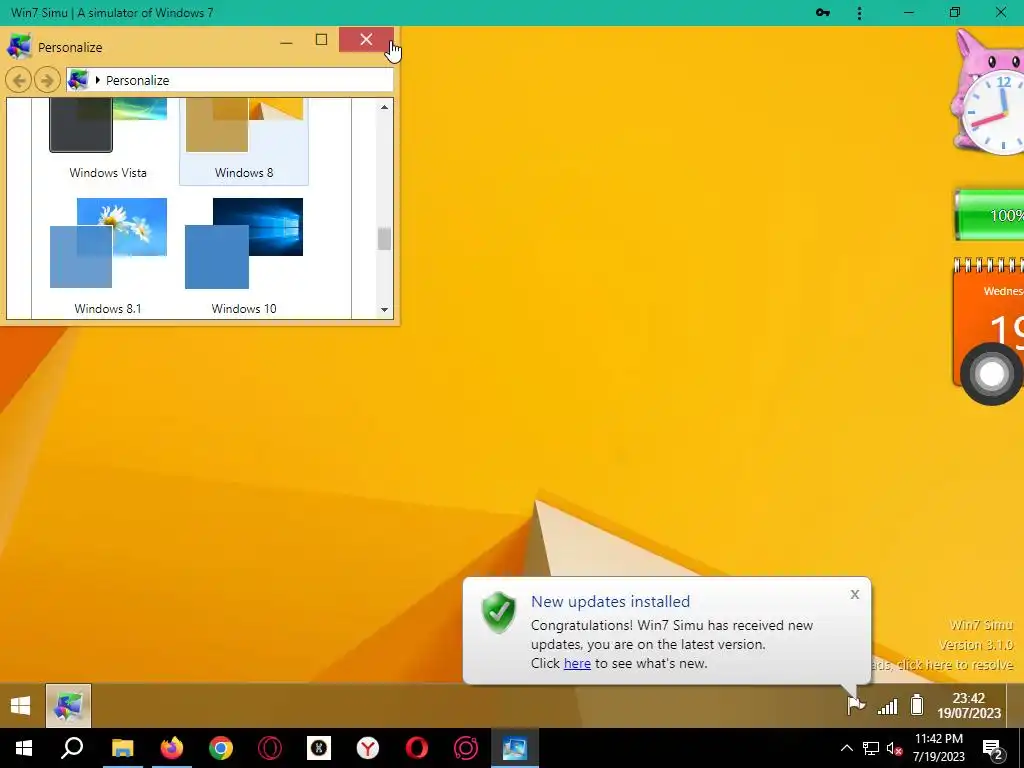Show hidden tray icons chevron
The image size is (1024, 768).
pos(846,748)
